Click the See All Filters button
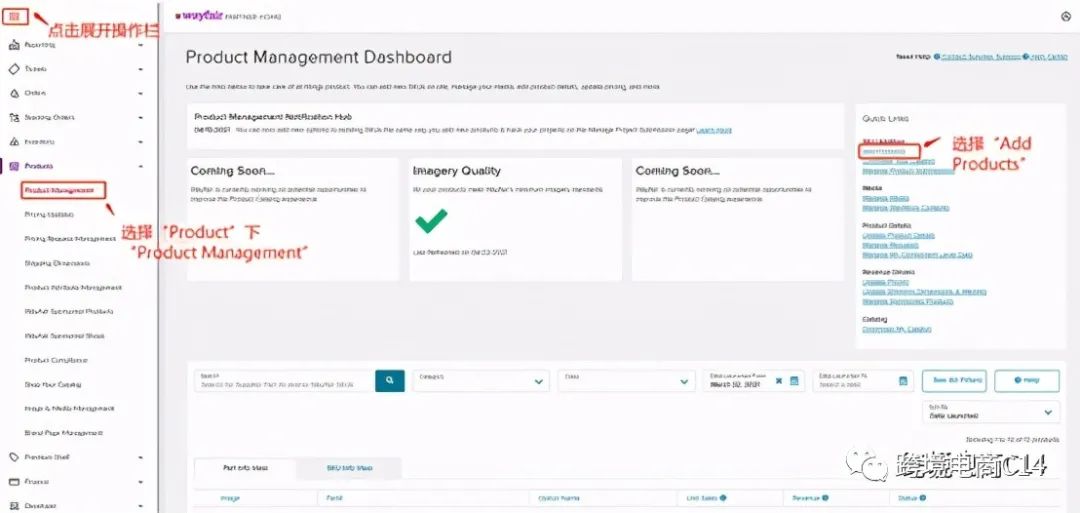The height and width of the screenshot is (513, 1080). pos(954,380)
